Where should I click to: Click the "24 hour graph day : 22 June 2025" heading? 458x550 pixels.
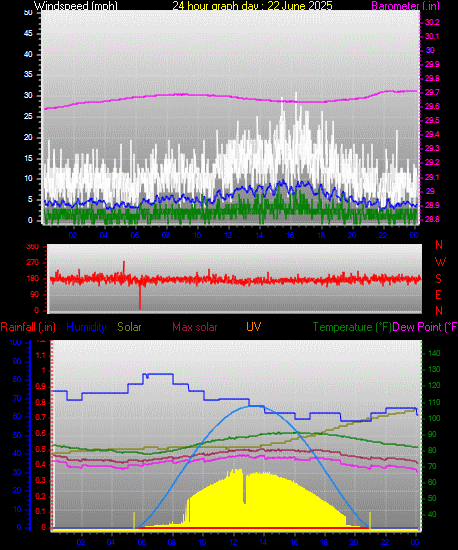[252, 6]
